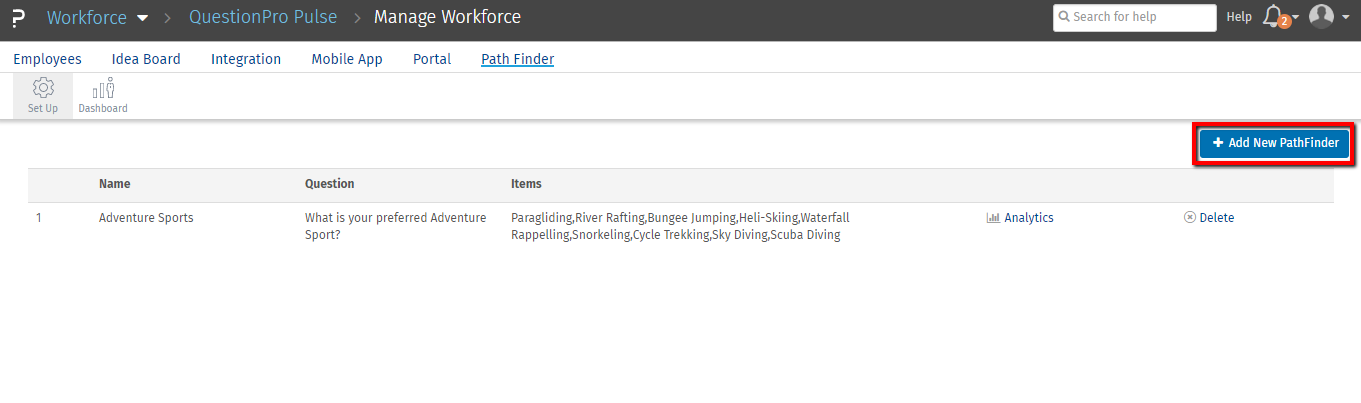1361x403 pixels.
Task: Open the Set Up gear icon
Action: pyautogui.click(x=43, y=88)
